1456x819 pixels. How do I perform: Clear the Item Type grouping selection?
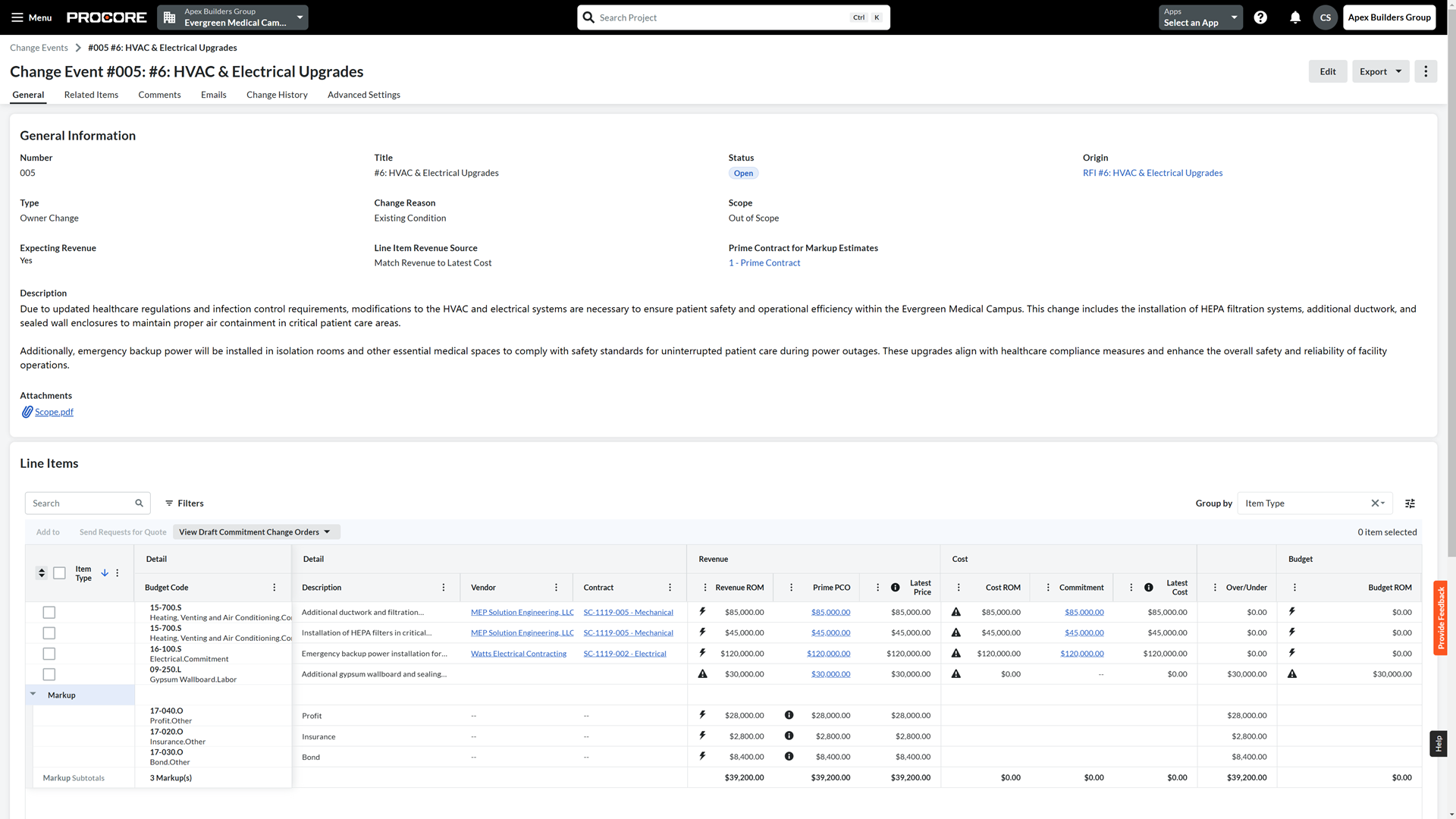click(x=1376, y=503)
